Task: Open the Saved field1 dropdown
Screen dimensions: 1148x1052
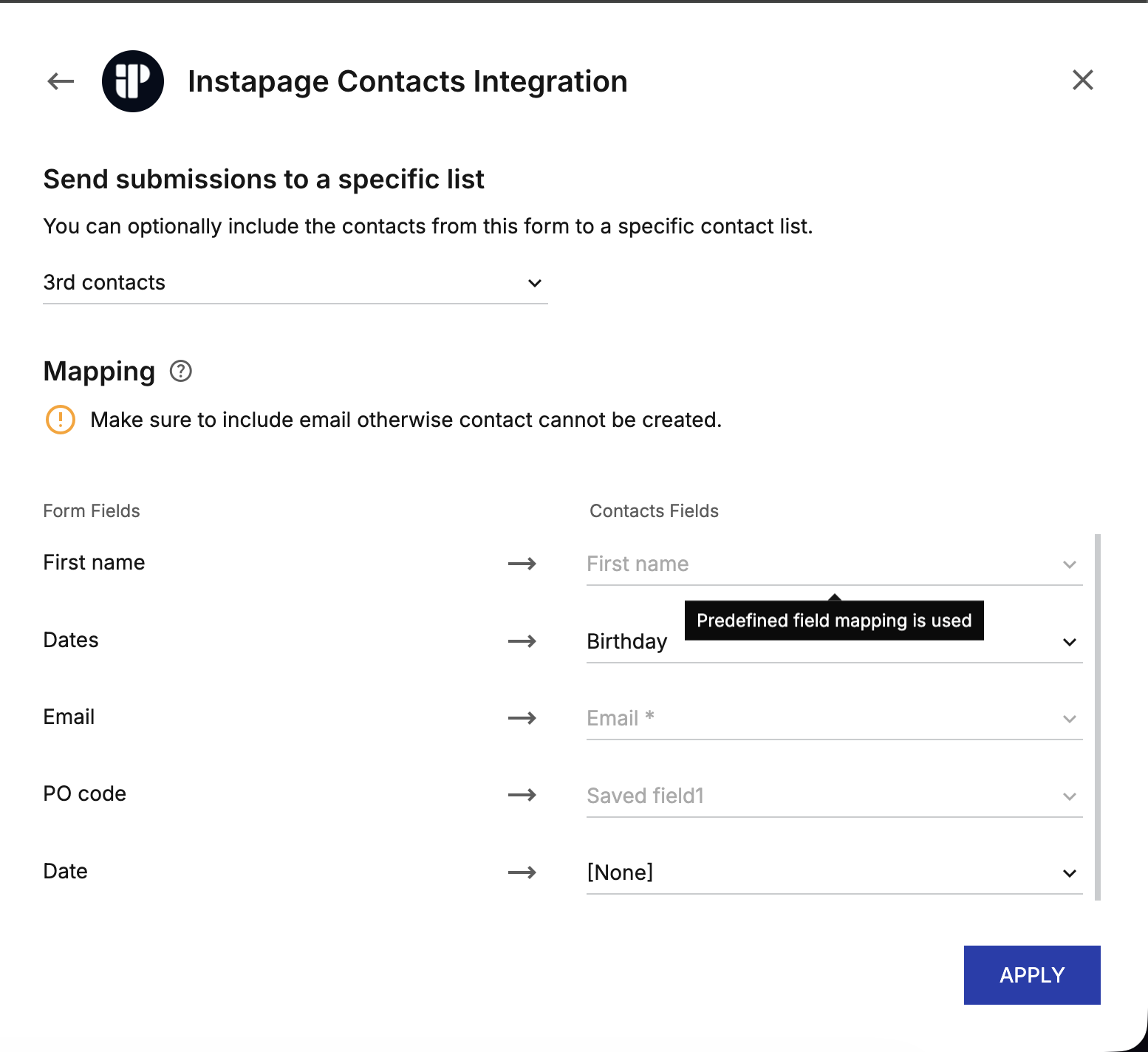Action: 833,796
